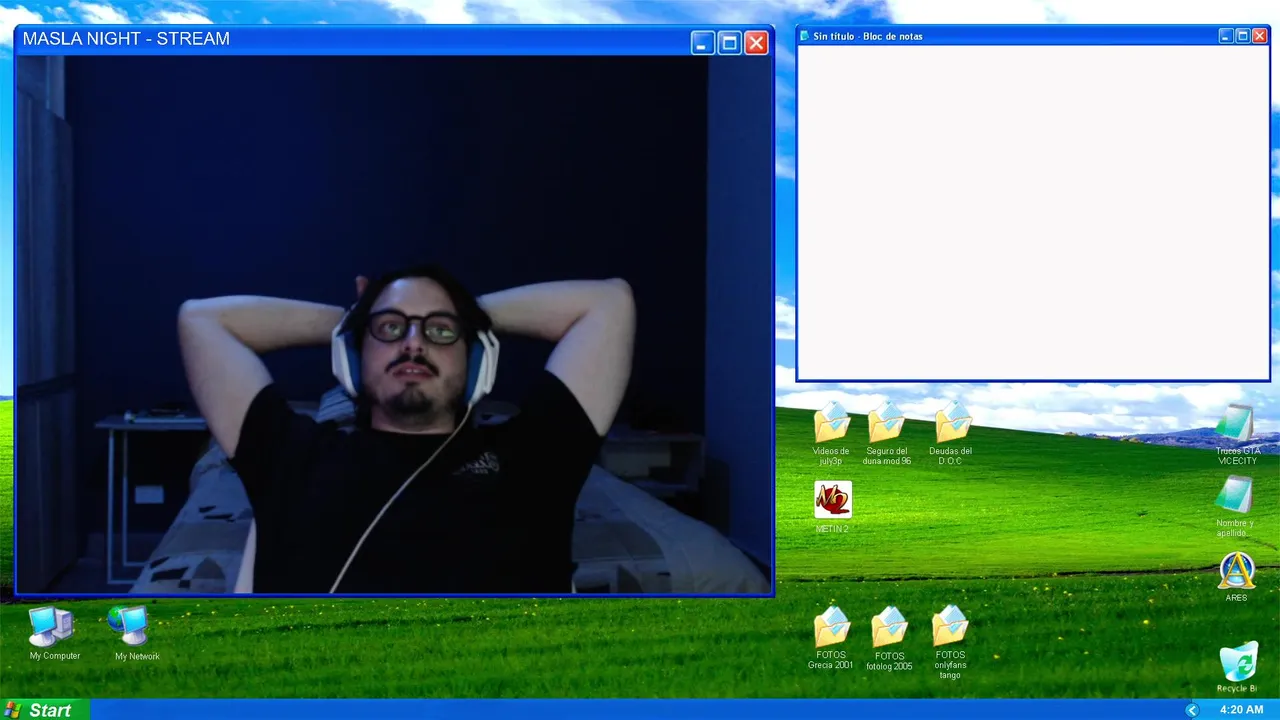Maximize the Bloc de notas window
Screen dimensions: 1280x720
tap(1243, 36)
